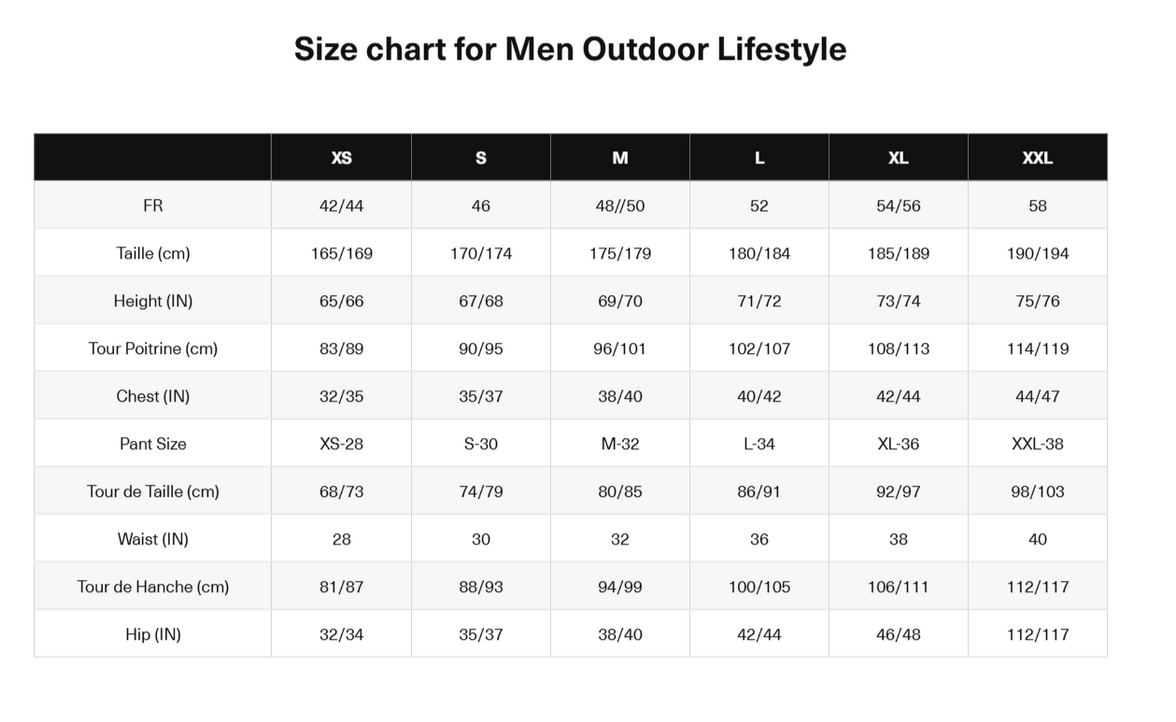Click the Tour de Hanche (cm) label
Viewport: 1176px width, 722px height.
click(153, 587)
